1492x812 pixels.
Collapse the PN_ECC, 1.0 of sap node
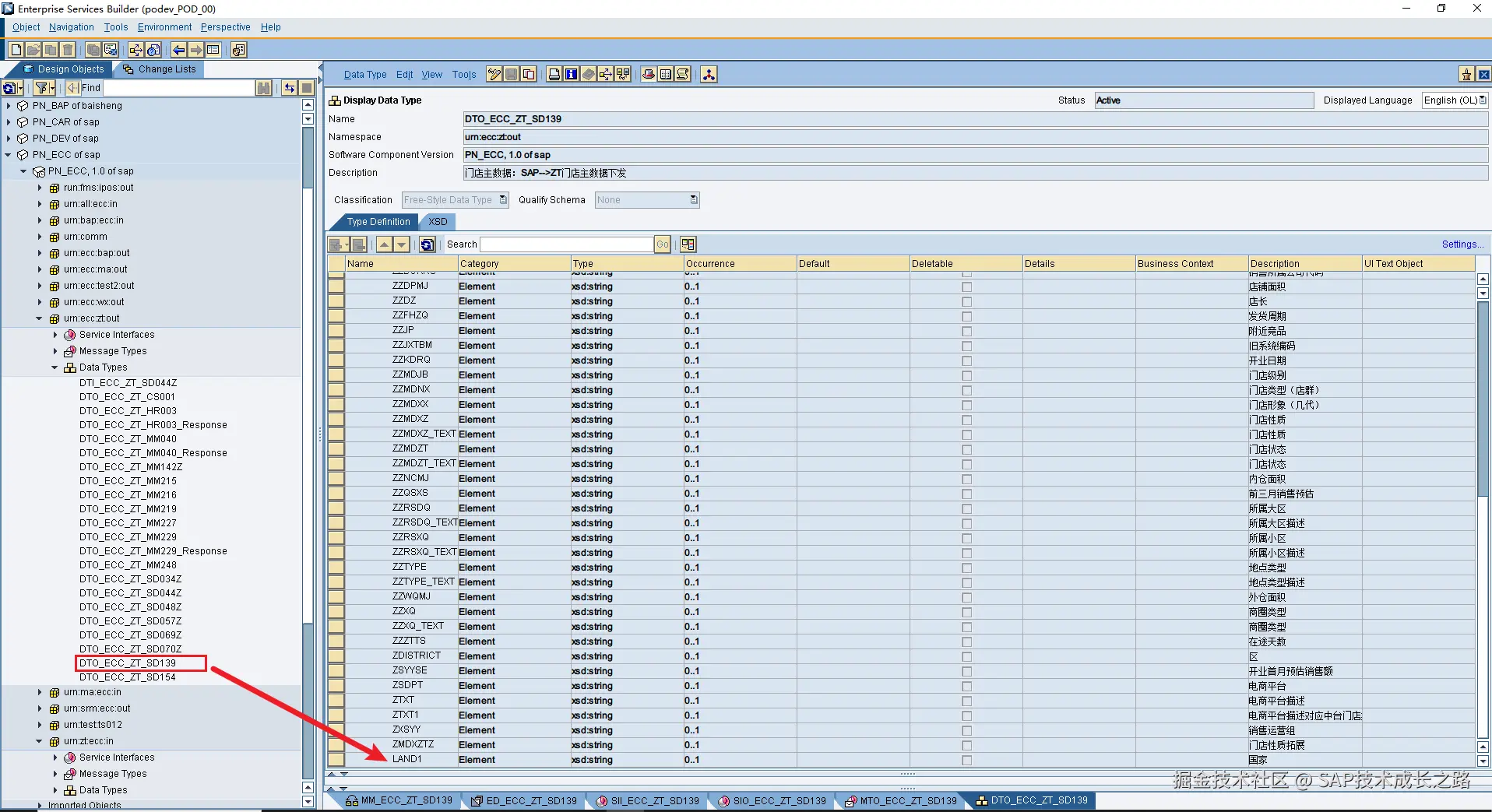[23, 171]
